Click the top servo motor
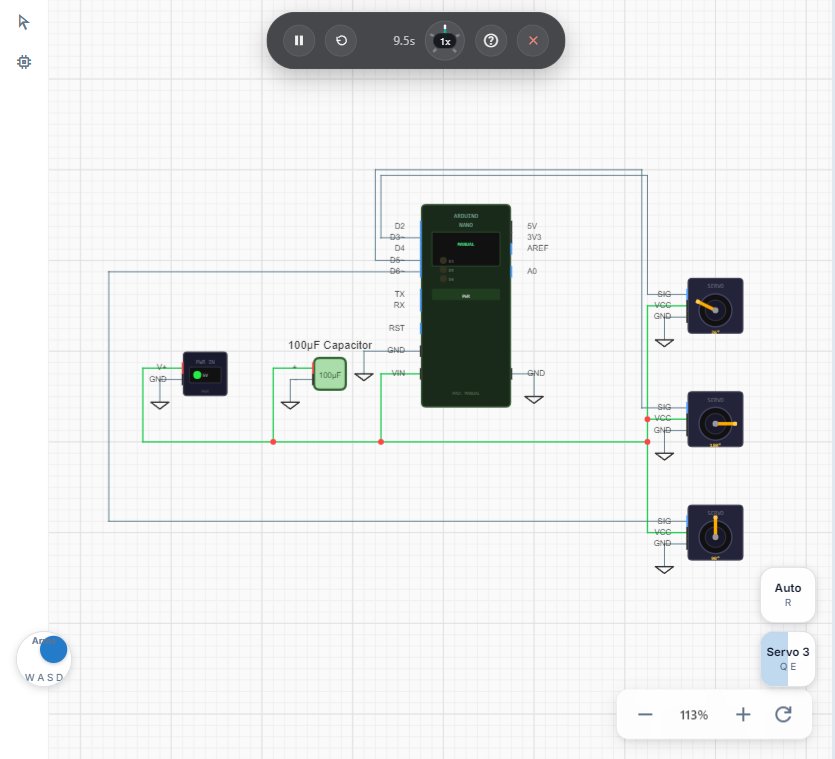Viewport: 835px width, 759px height. (x=715, y=306)
